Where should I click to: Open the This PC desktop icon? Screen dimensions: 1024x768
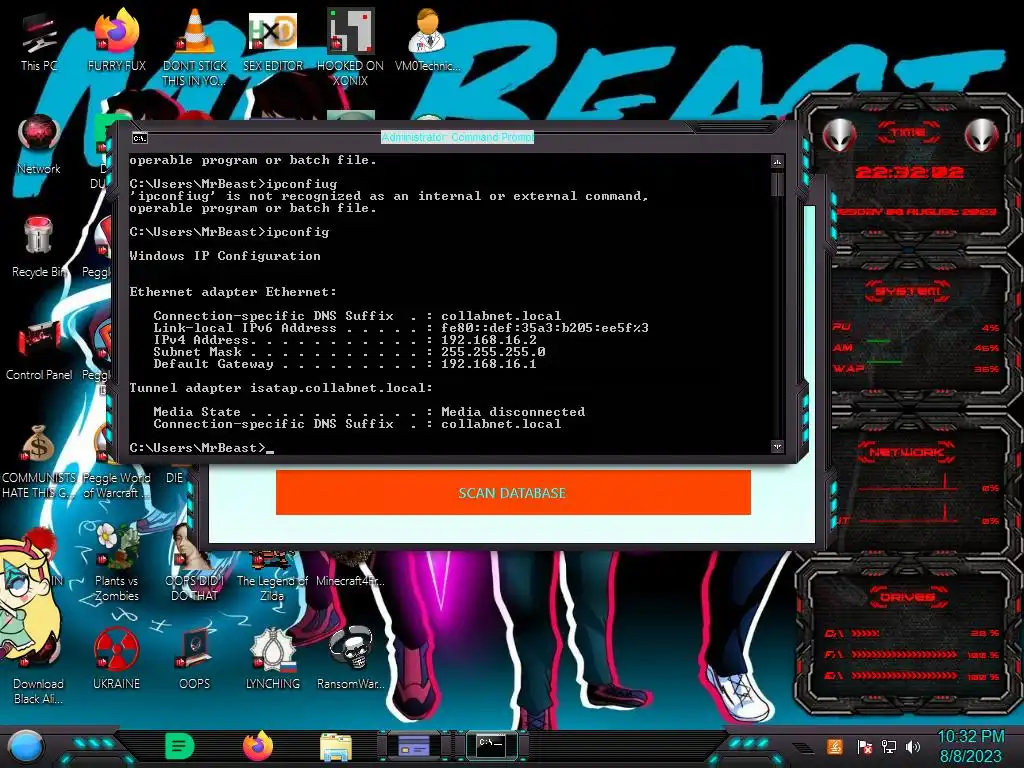pyautogui.click(x=39, y=42)
